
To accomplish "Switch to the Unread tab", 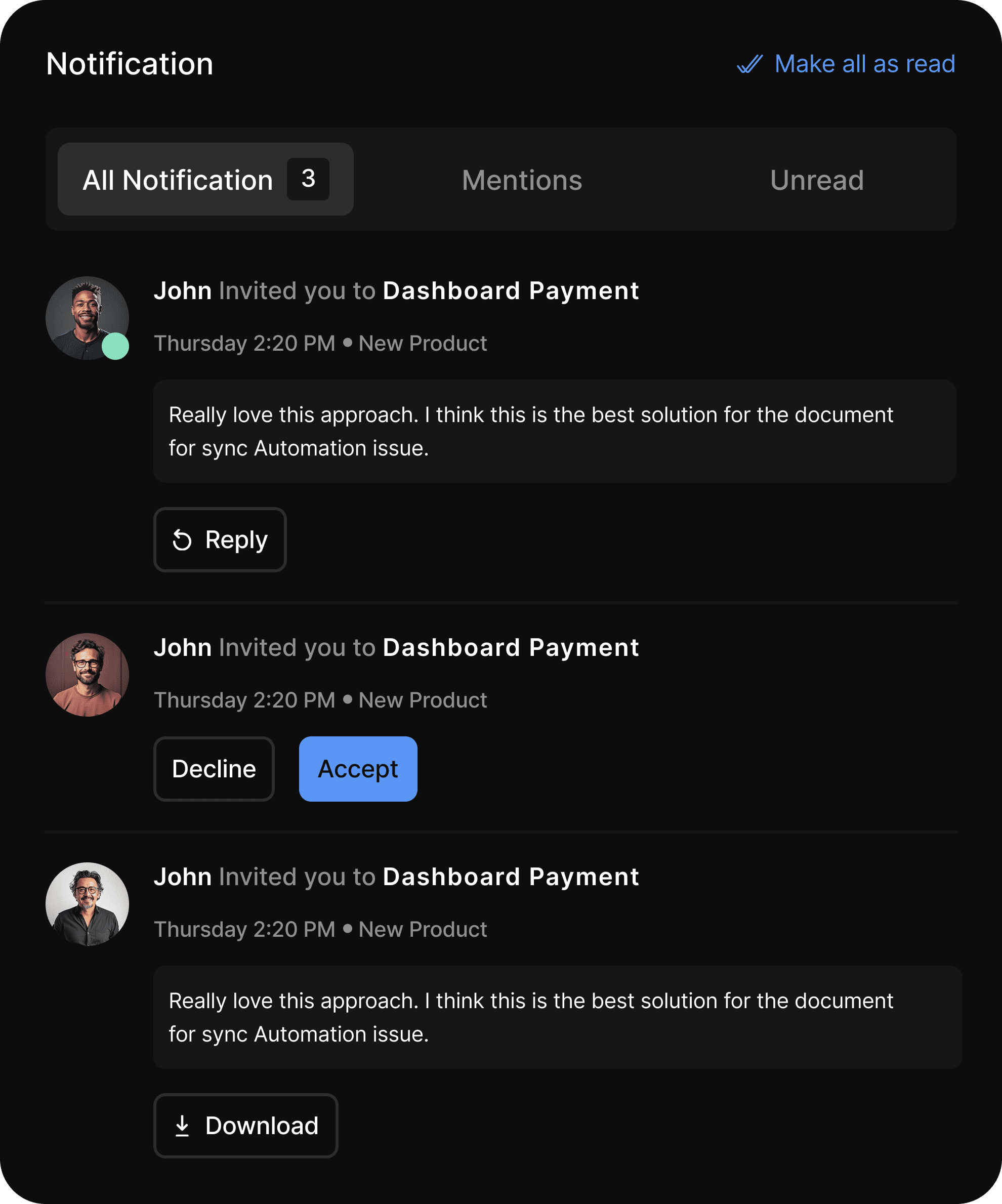I will click(x=816, y=180).
